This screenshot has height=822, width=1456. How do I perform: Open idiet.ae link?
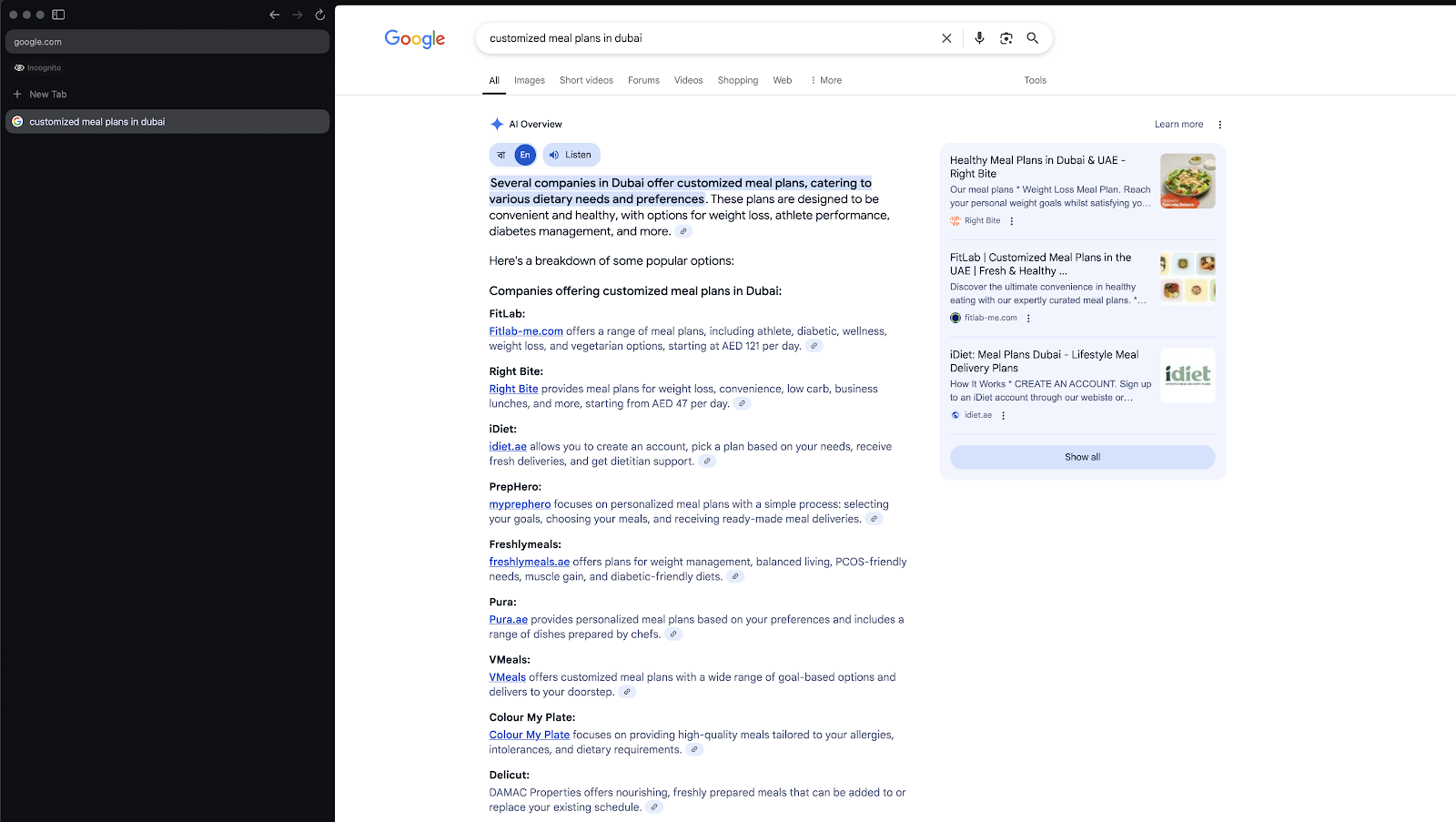click(508, 447)
